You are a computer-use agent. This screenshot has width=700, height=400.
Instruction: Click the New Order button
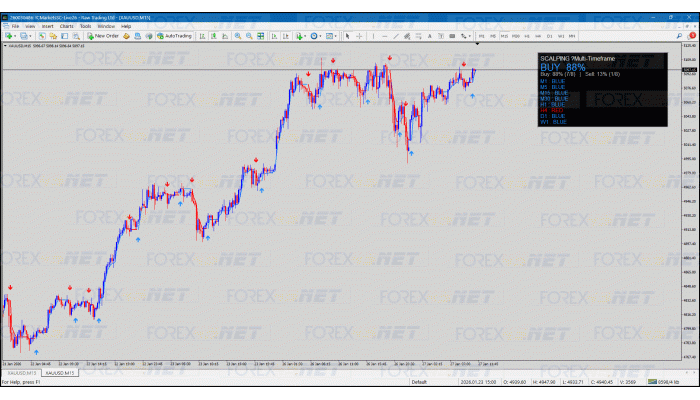point(103,36)
